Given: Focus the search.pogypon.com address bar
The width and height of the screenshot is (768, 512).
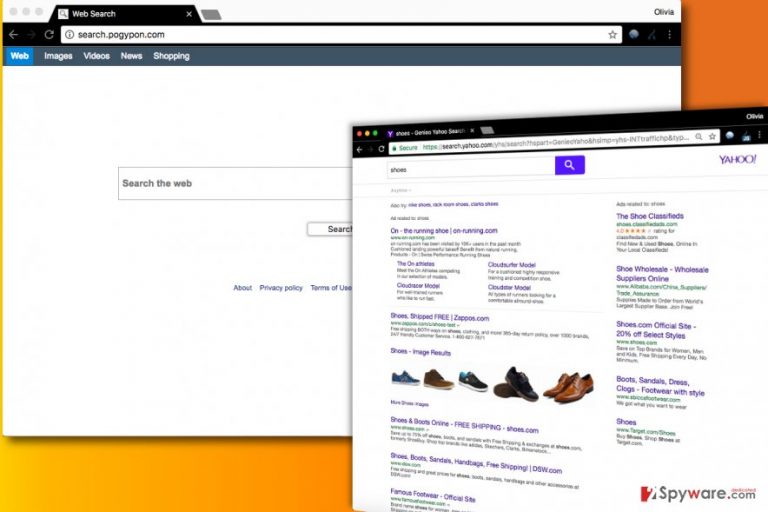Looking at the screenshot, I should click(x=341, y=35).
